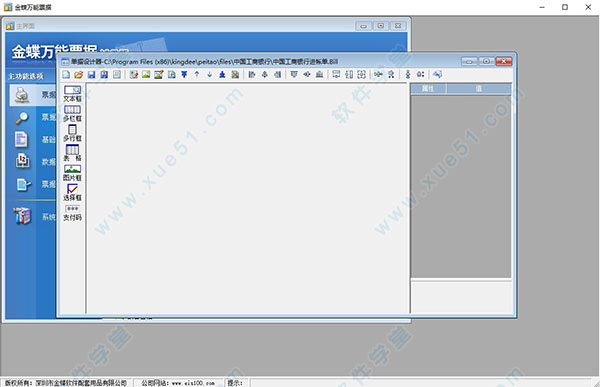Screen dimensions: 600x387
Task: Click the magnifier icon in main sidebar
Action: [x=22, y=118]
